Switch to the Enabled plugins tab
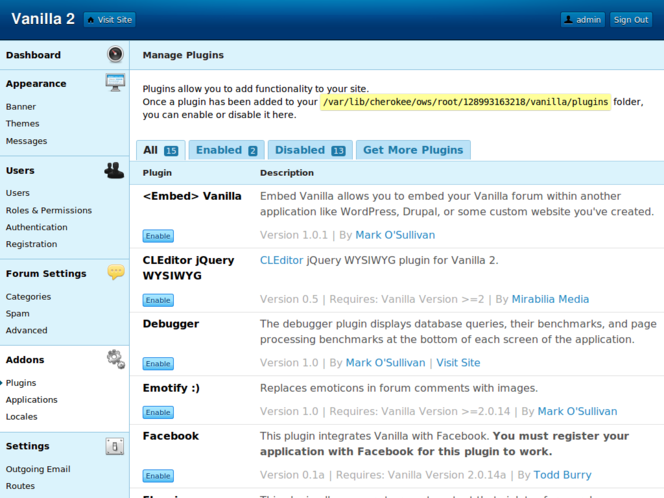This screenshot has width=664, height=498. tap(226, 150)
